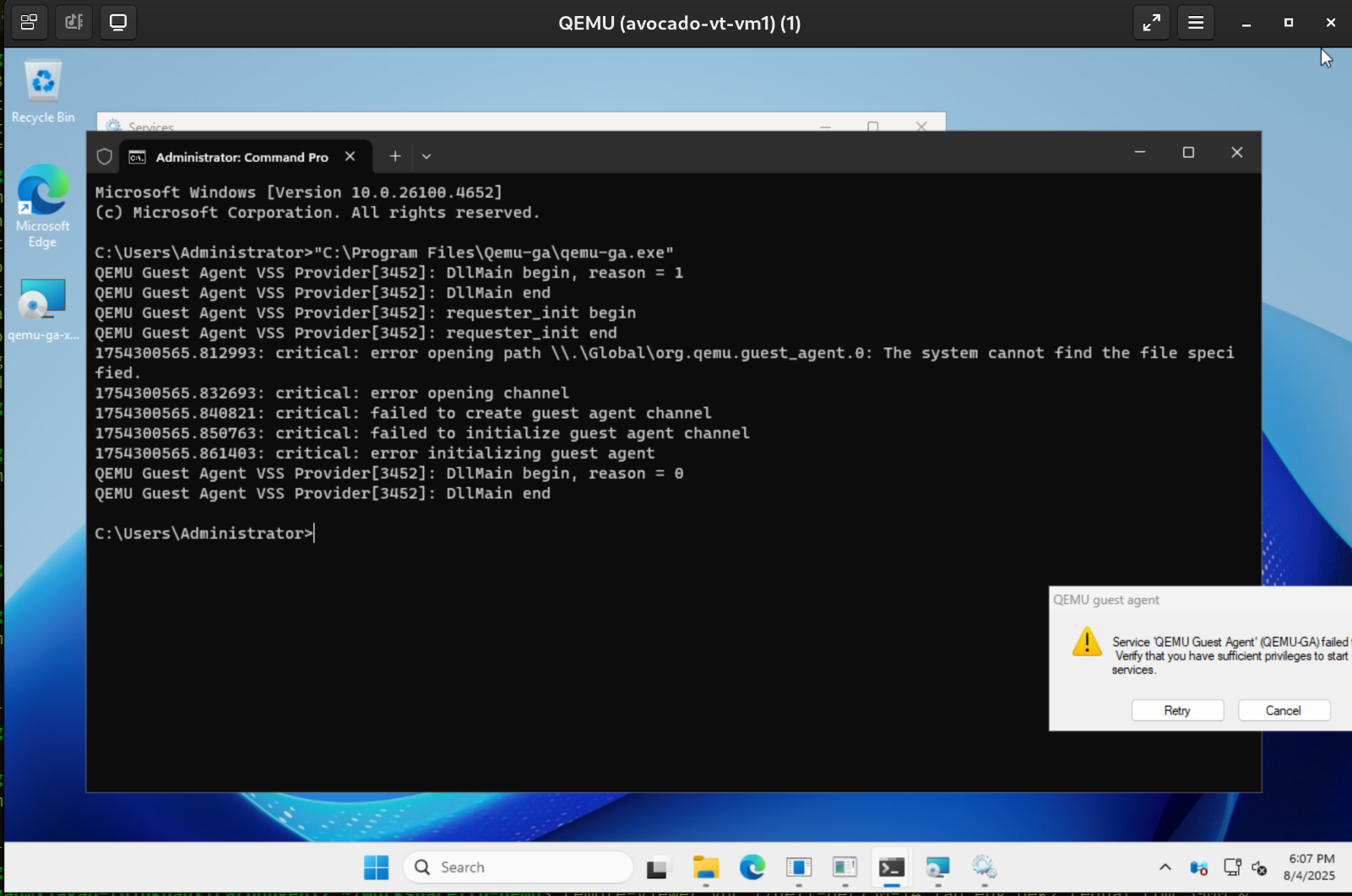
Task: Click the "failed to initialize guest agent channel" line
Action: tap(422, 433)
